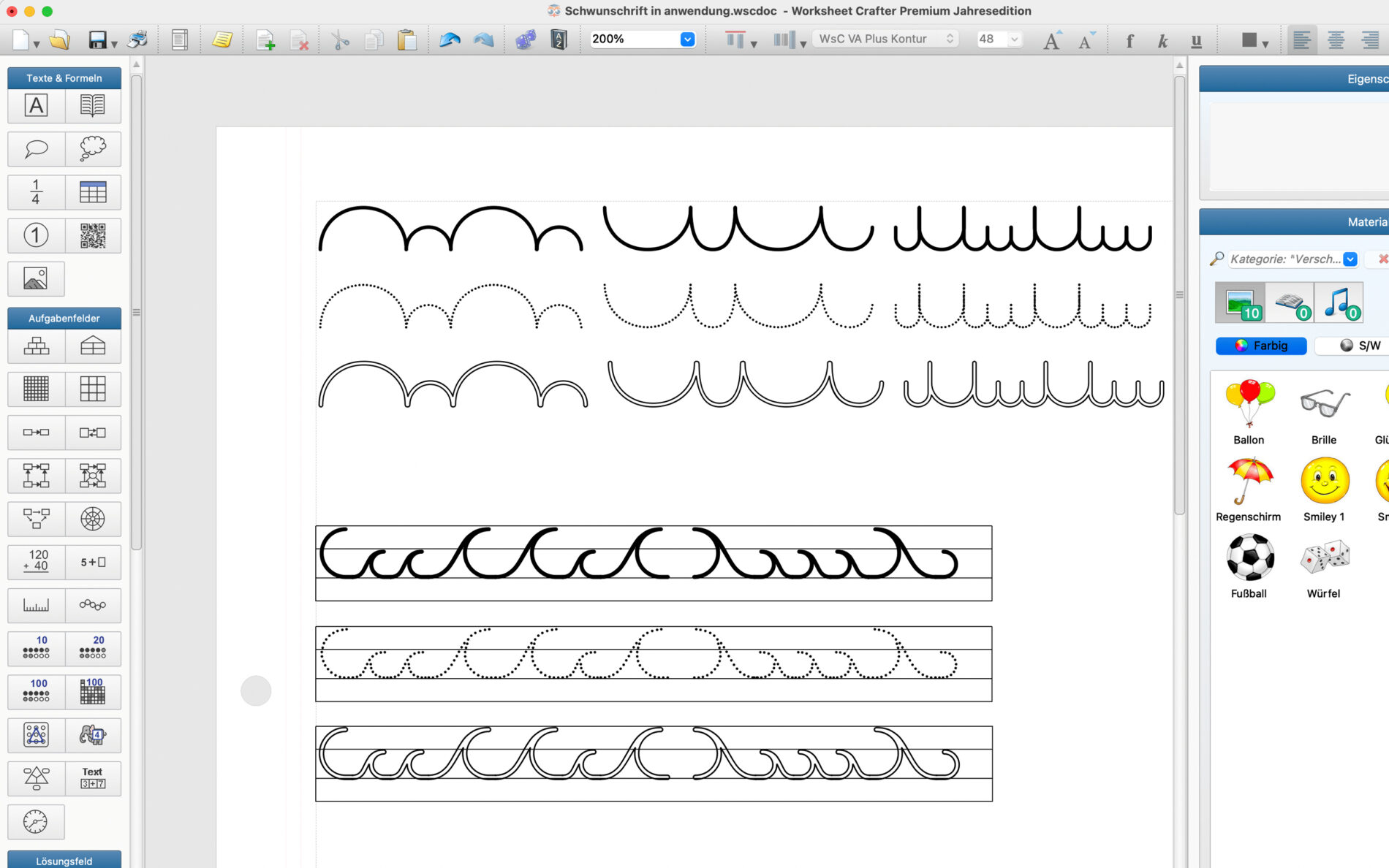
Task: Insert a table item from the sidebar
Action: coord(93,192)
